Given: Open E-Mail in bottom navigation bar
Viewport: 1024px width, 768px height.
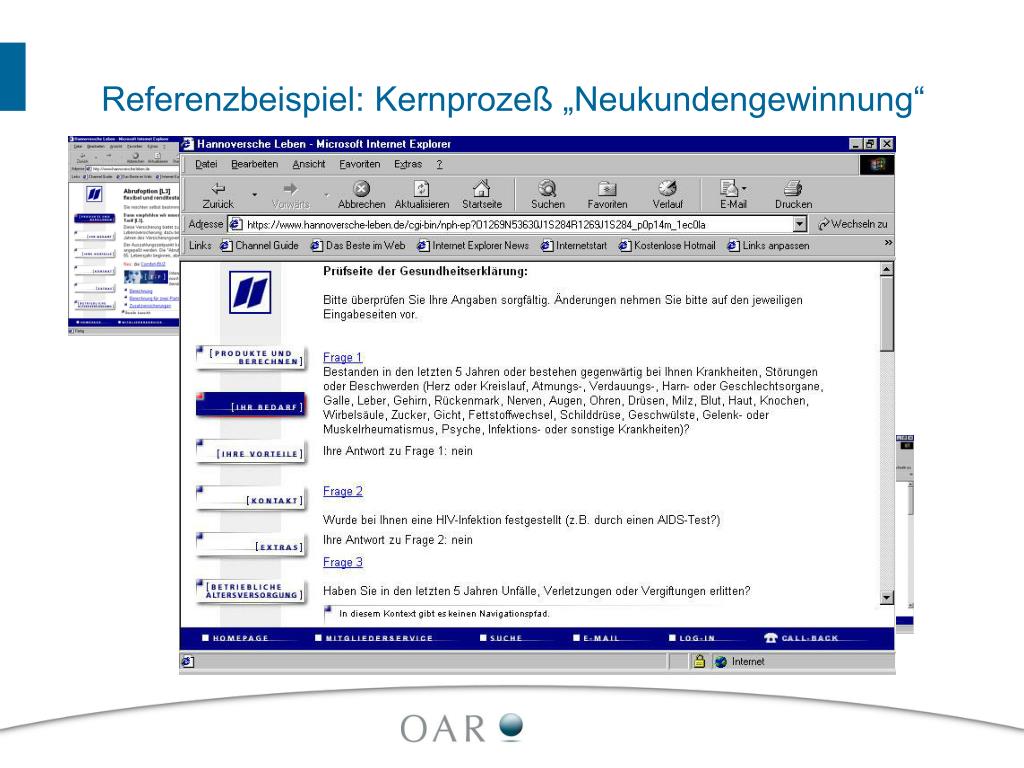Looking at the screenshot, I should [596, 638].
